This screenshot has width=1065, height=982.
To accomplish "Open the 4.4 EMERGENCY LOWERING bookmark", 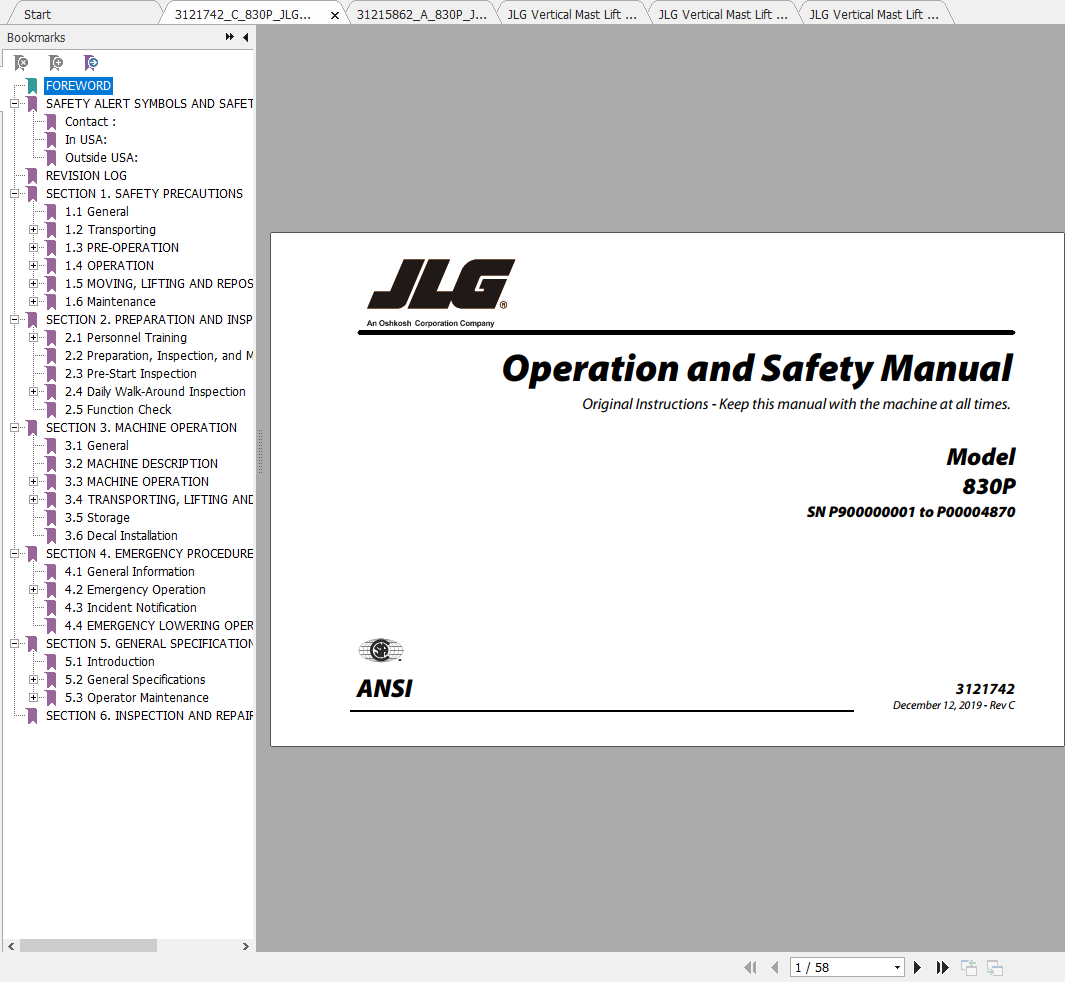I will [x=159, y=625].
